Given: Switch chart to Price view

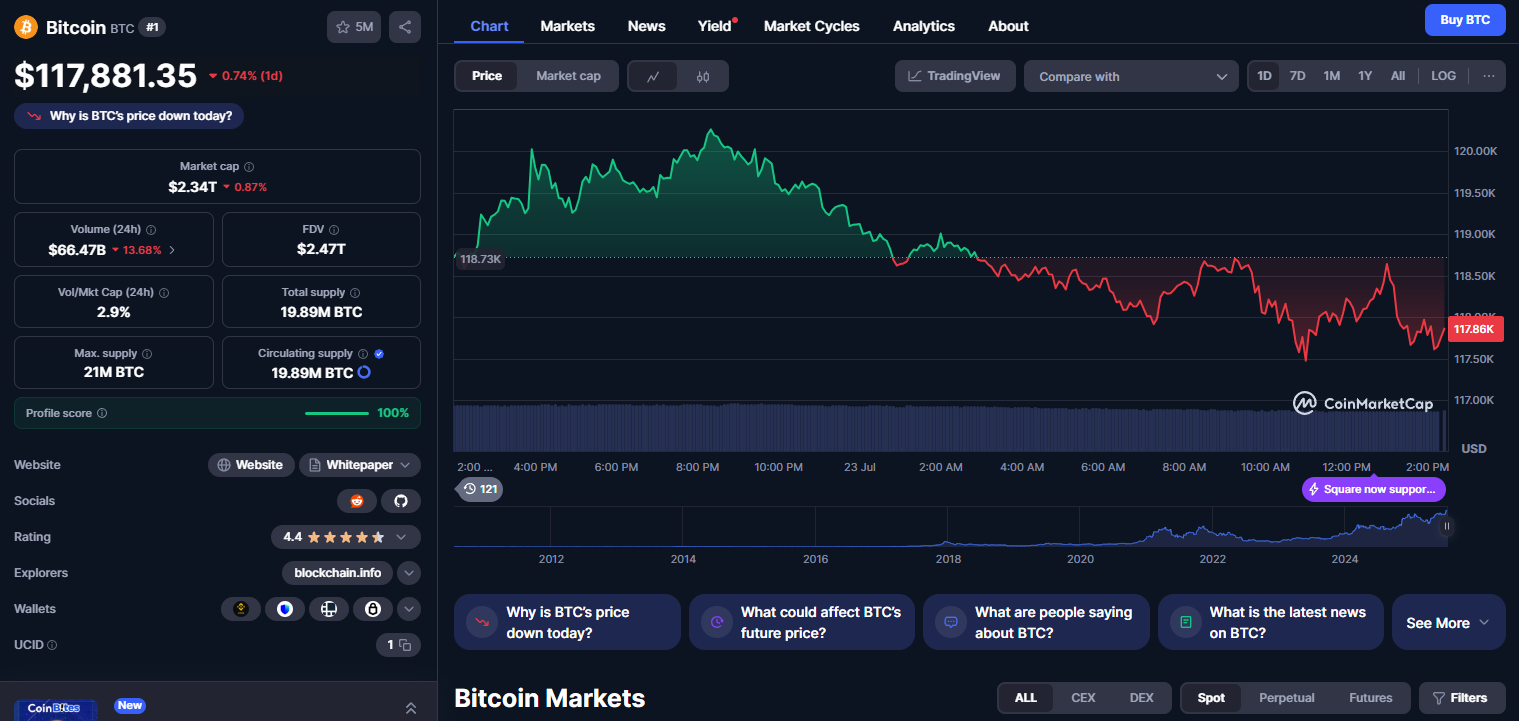Looking at the screenshot, I should pyautogui.click(x=487, y=76).
